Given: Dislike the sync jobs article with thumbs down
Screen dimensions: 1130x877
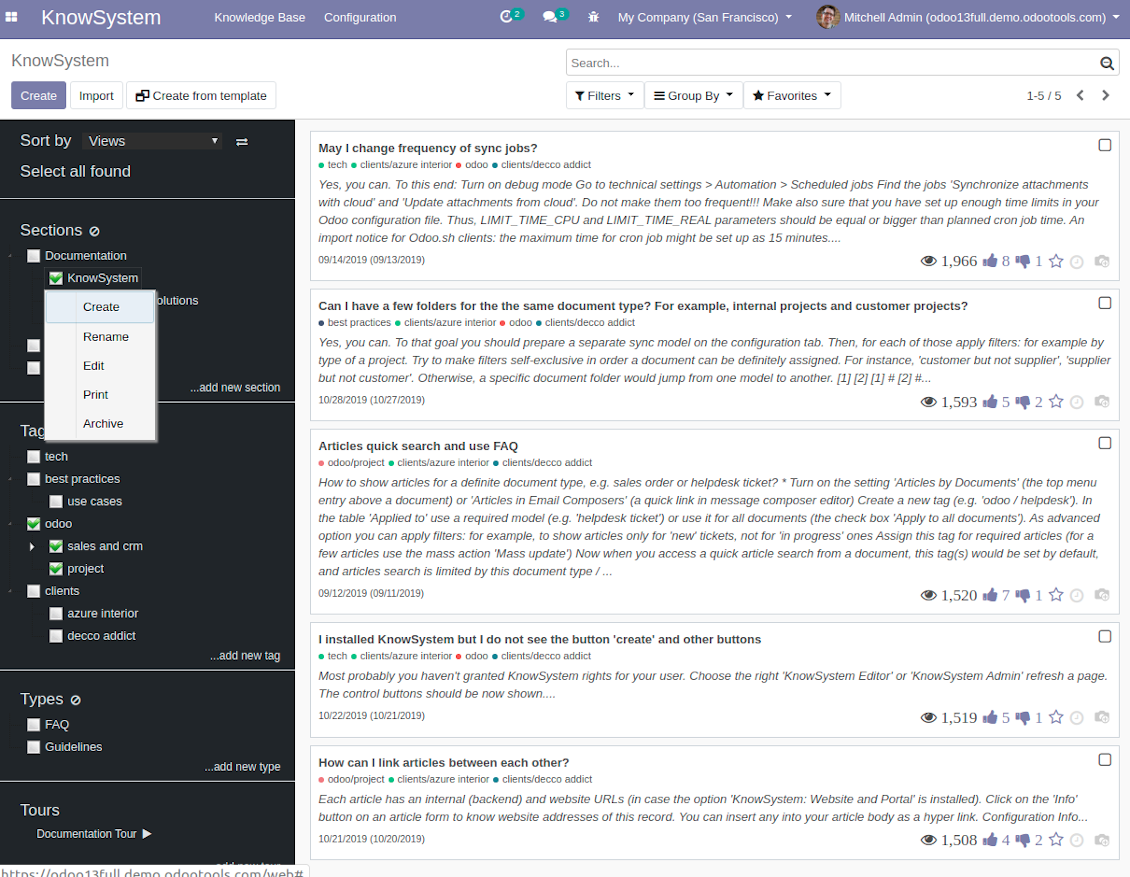Looking at the screenshot, I should click(x=1023, y=261).
